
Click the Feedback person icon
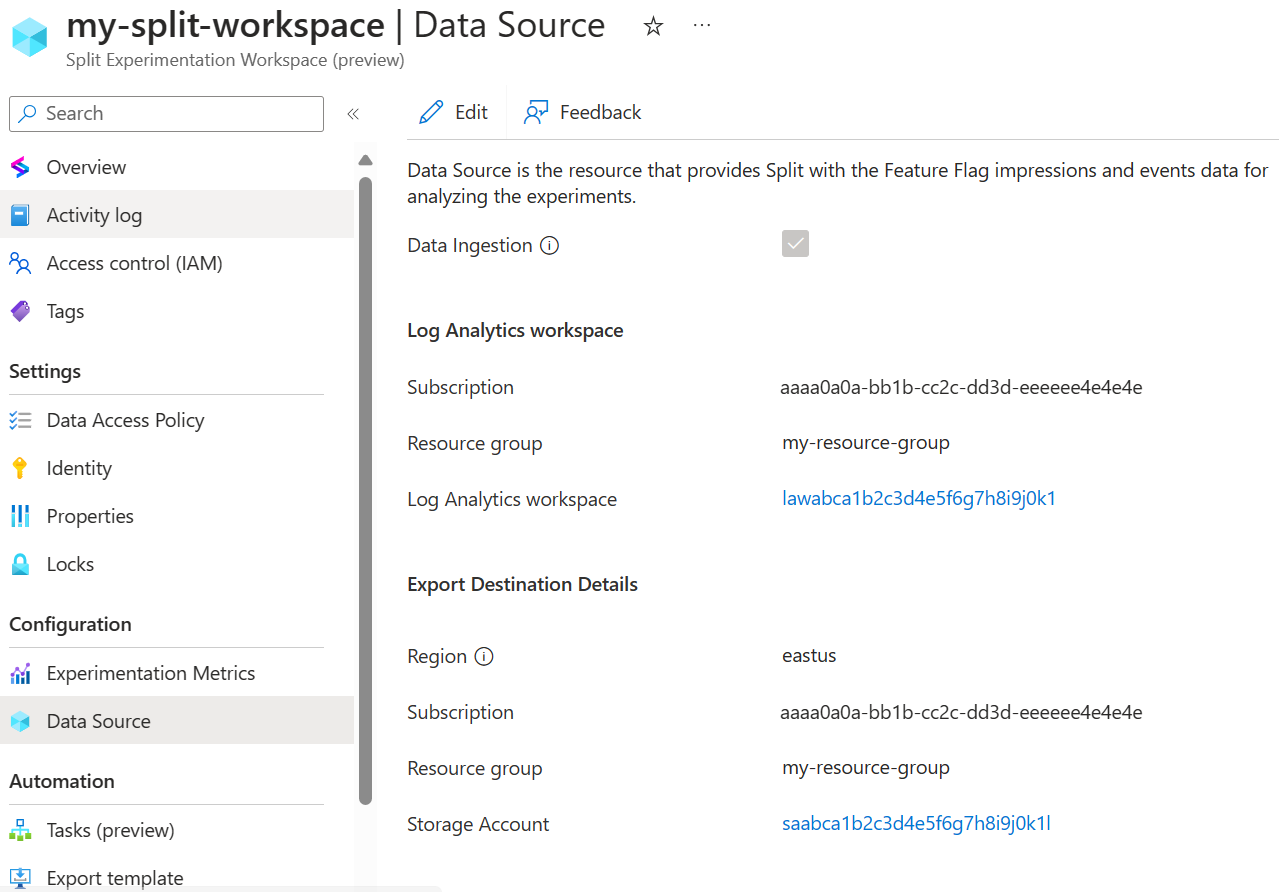pos(536,112)
